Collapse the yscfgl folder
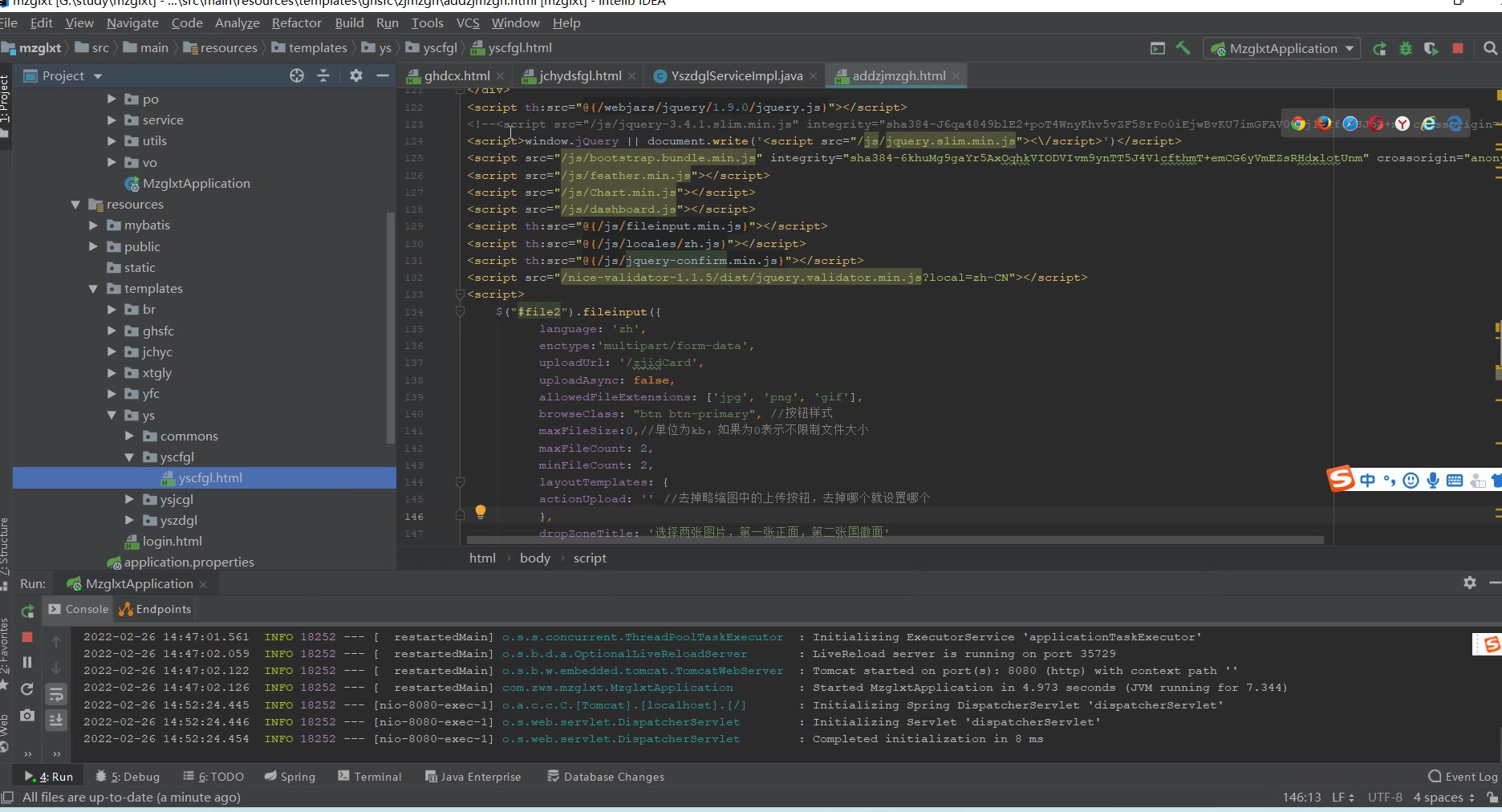The width and height of the screenshot is (1502, 812). tap(129, 457)
